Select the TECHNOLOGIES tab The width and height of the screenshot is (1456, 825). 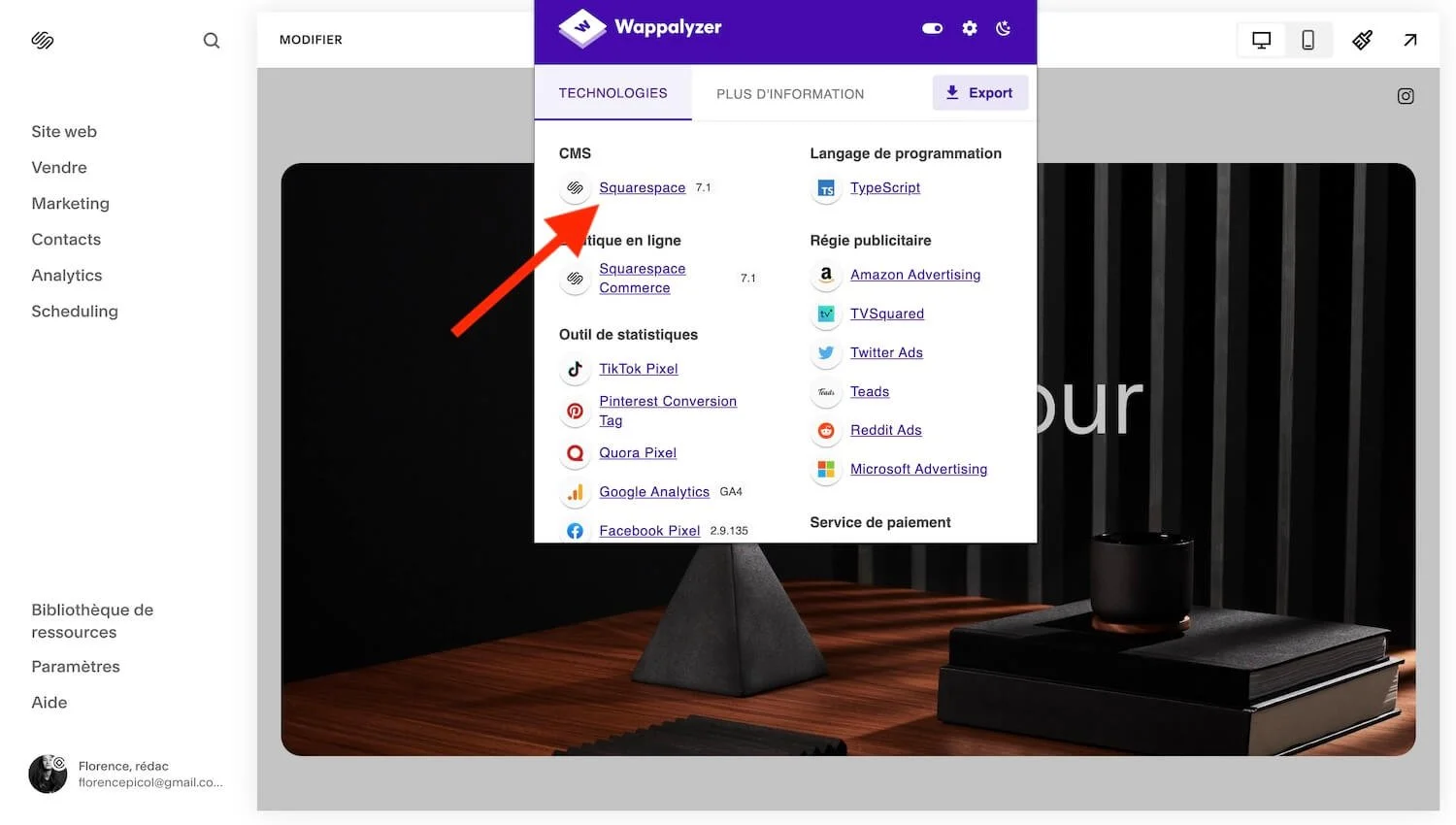point(612,93)
